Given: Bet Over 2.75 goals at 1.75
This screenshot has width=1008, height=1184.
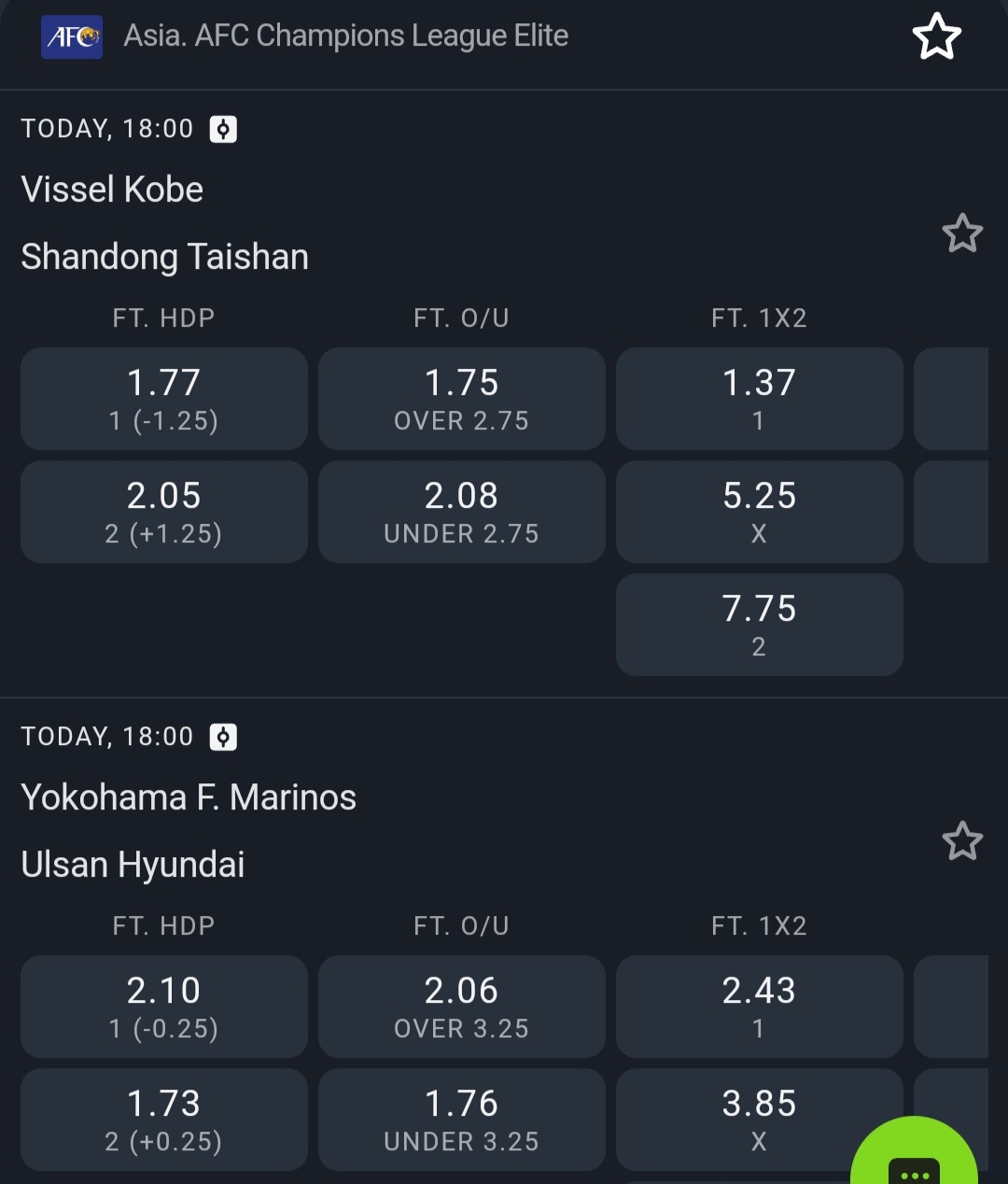Looking at the screenshot, I should click(462, 399).
